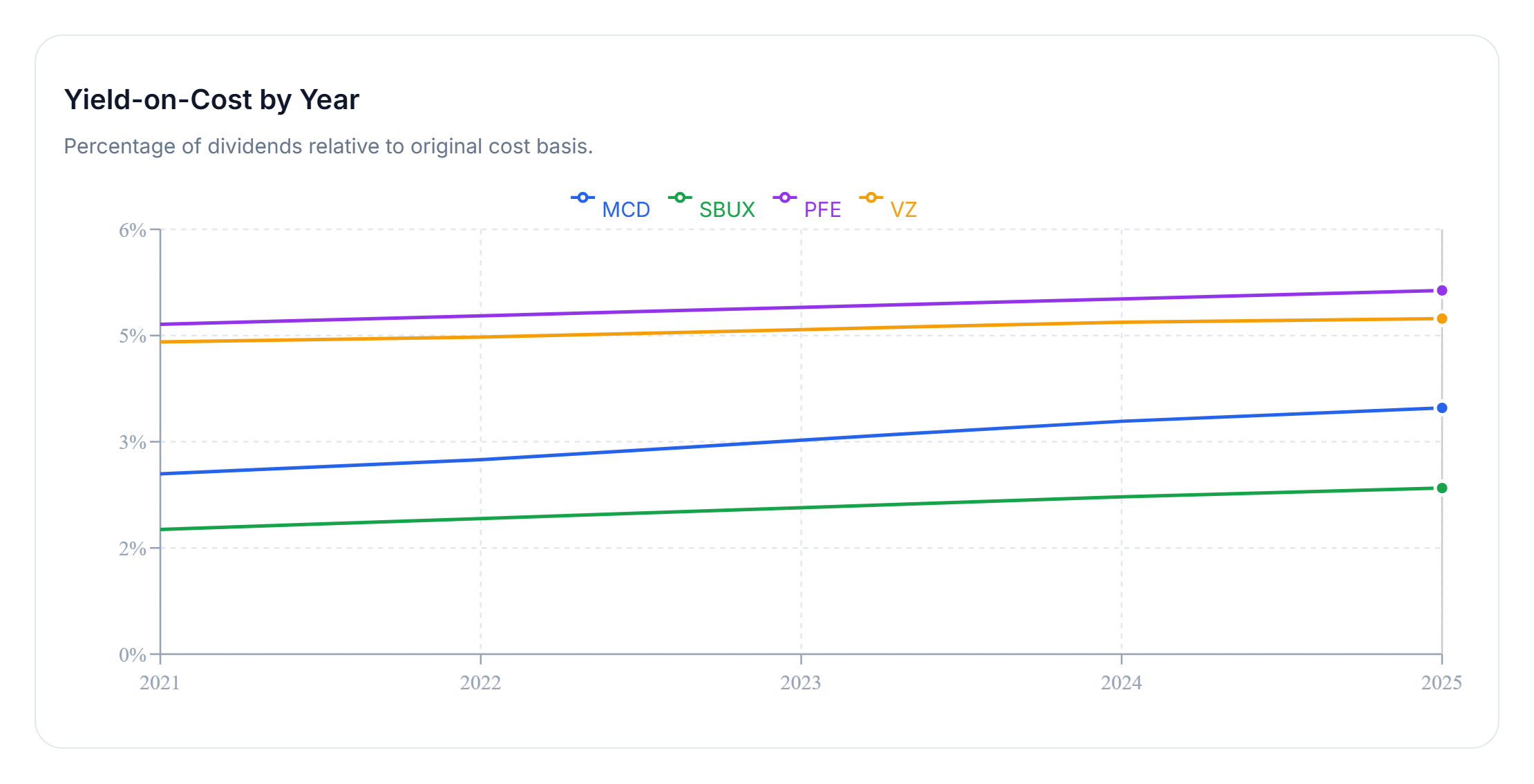Select the purple PFE 2025 data point
This screenshot has height=784, width=1534.
coord(1441,291)
